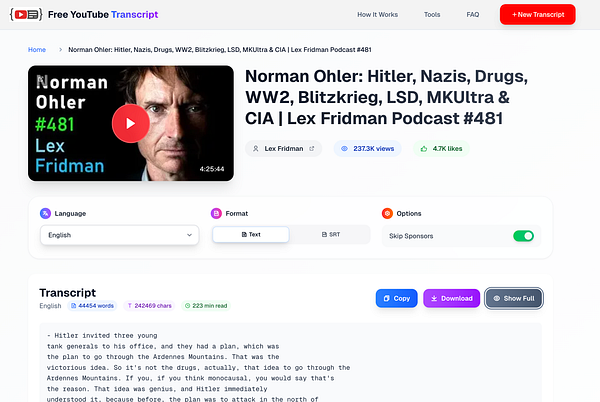Click the eye icon in Show Full button
The height and width of the screenshot is (402, 600).
coord(497,298)
